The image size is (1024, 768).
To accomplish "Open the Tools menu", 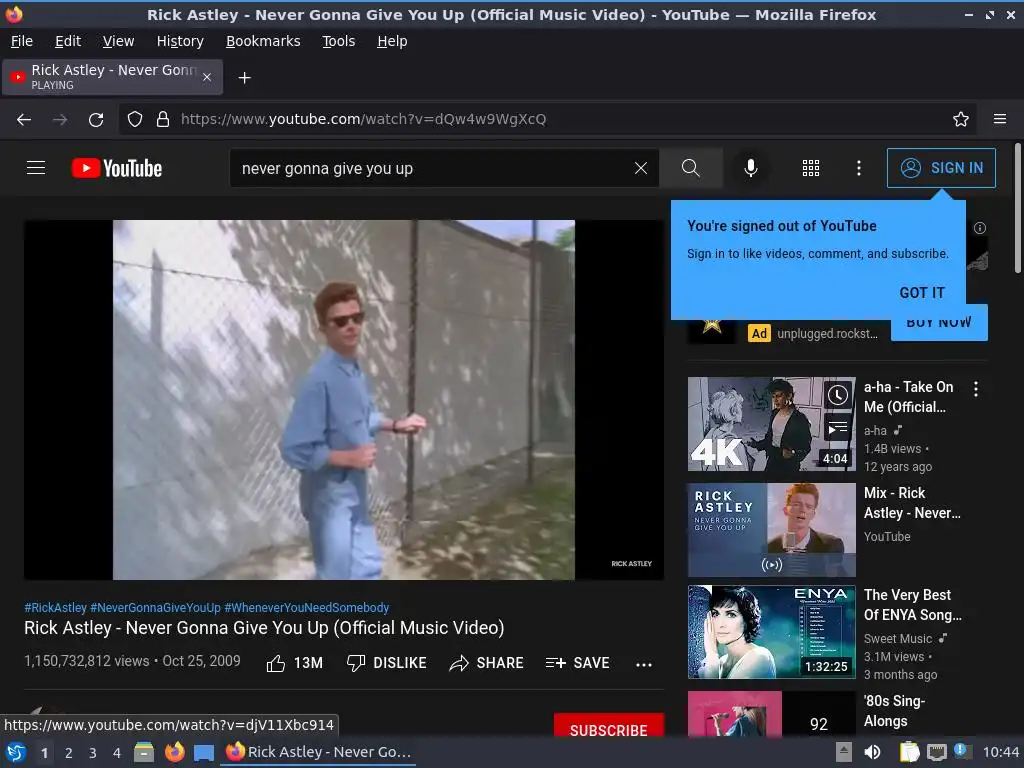I will coord(338,41).
